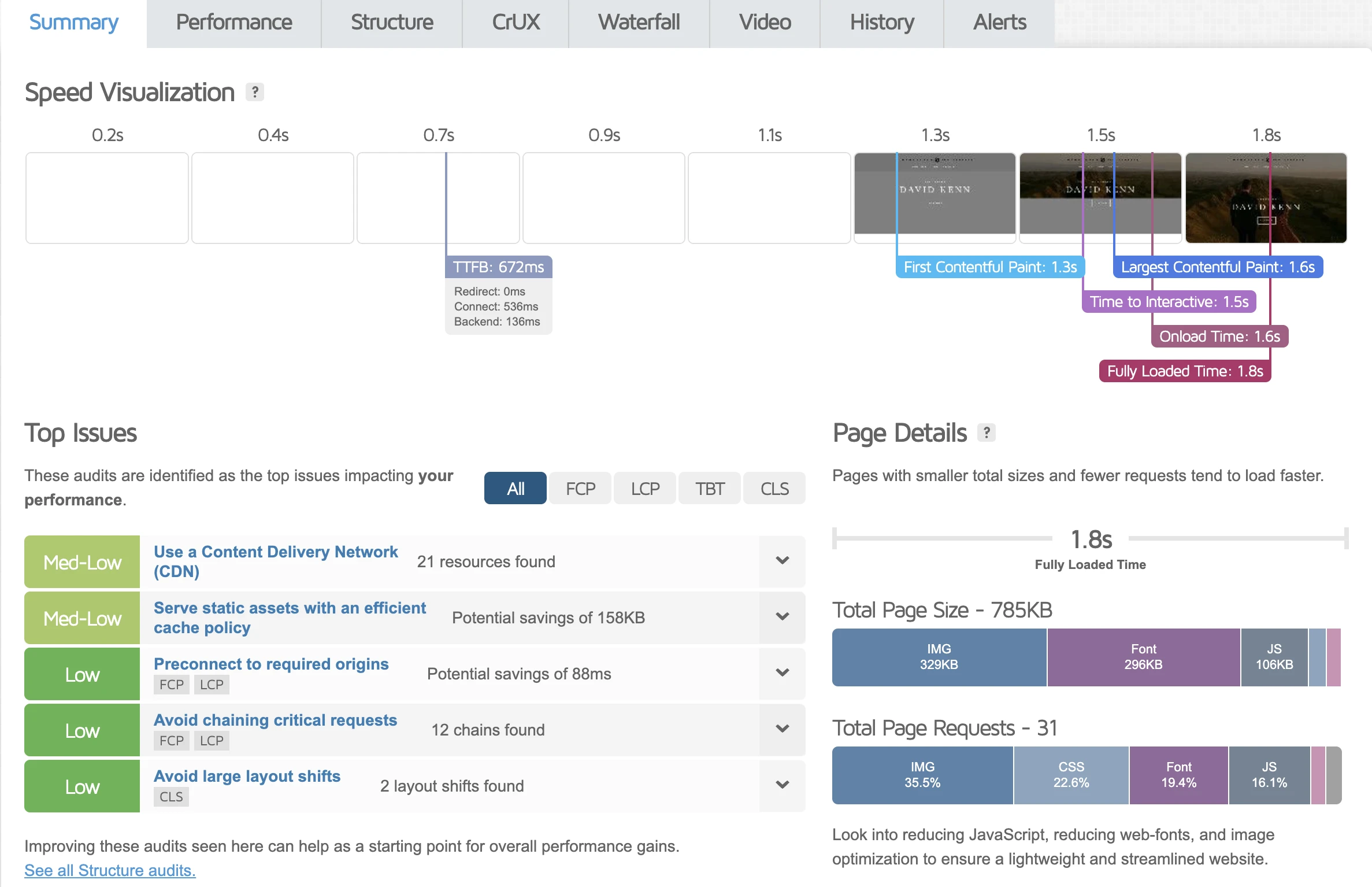Screen dimensions: 1372x887
Task: Switch to the Waterfall tab
Action: point(638,23)
